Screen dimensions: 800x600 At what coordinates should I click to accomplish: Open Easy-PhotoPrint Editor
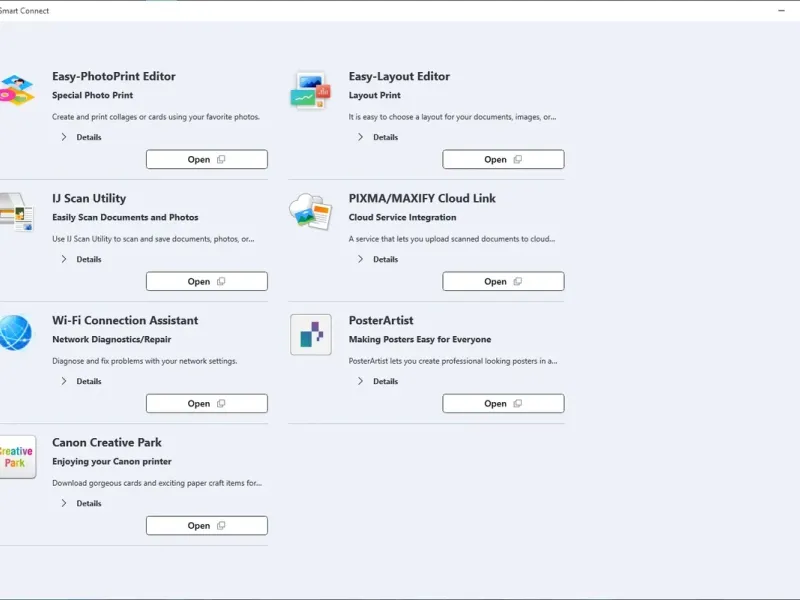pyautogui.click(x=207, y=159)
